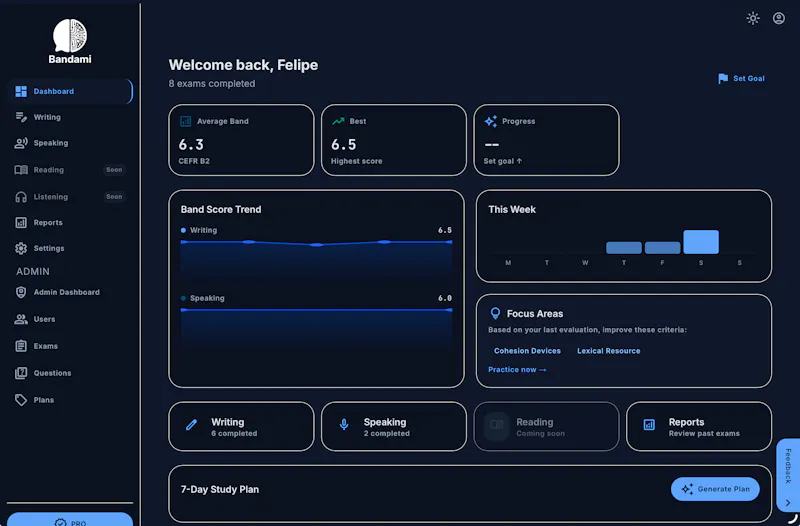Open Reports Review past exams card

tap(699, 427)
